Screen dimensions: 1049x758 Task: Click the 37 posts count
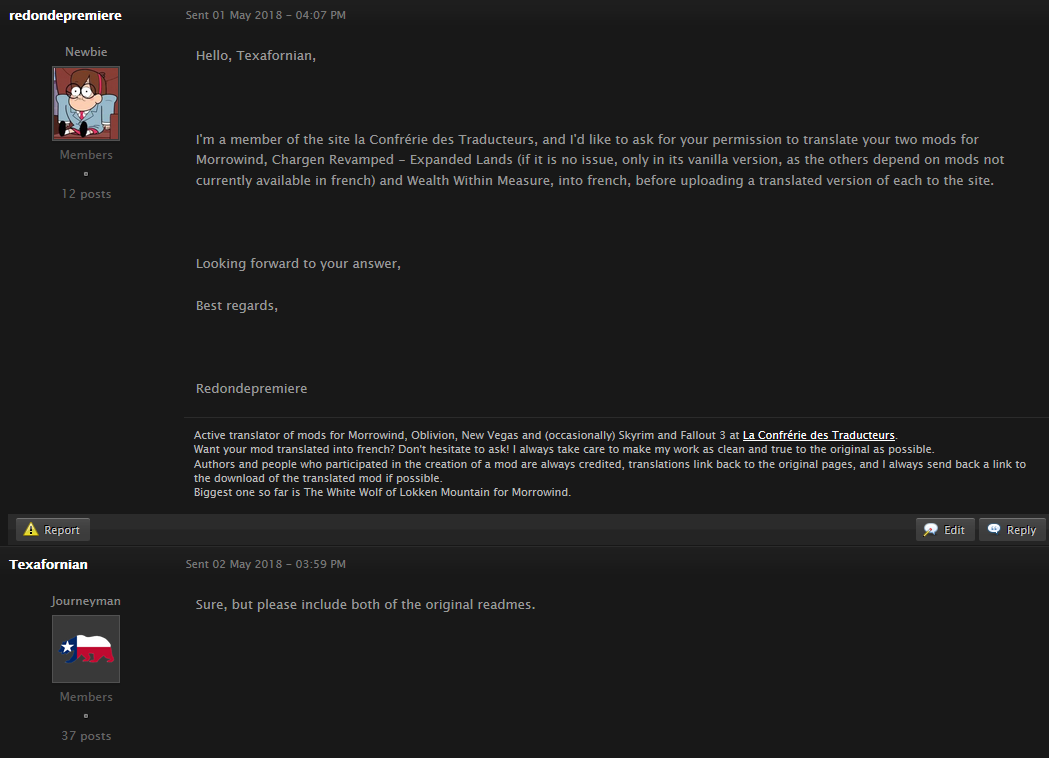tap(86, 735)
